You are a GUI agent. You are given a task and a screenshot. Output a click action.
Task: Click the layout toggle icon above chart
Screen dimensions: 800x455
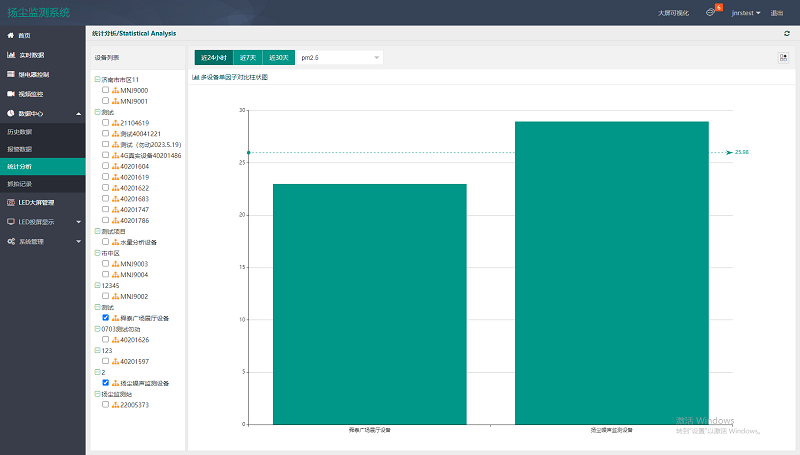(783, 57)
